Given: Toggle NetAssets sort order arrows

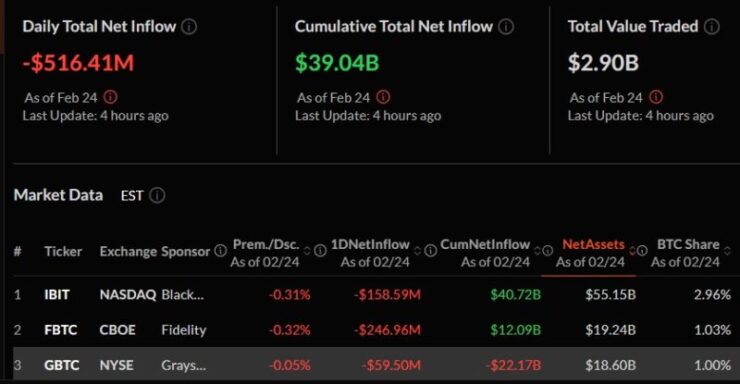Looking at the screenshot, I should tap(632, 251).
